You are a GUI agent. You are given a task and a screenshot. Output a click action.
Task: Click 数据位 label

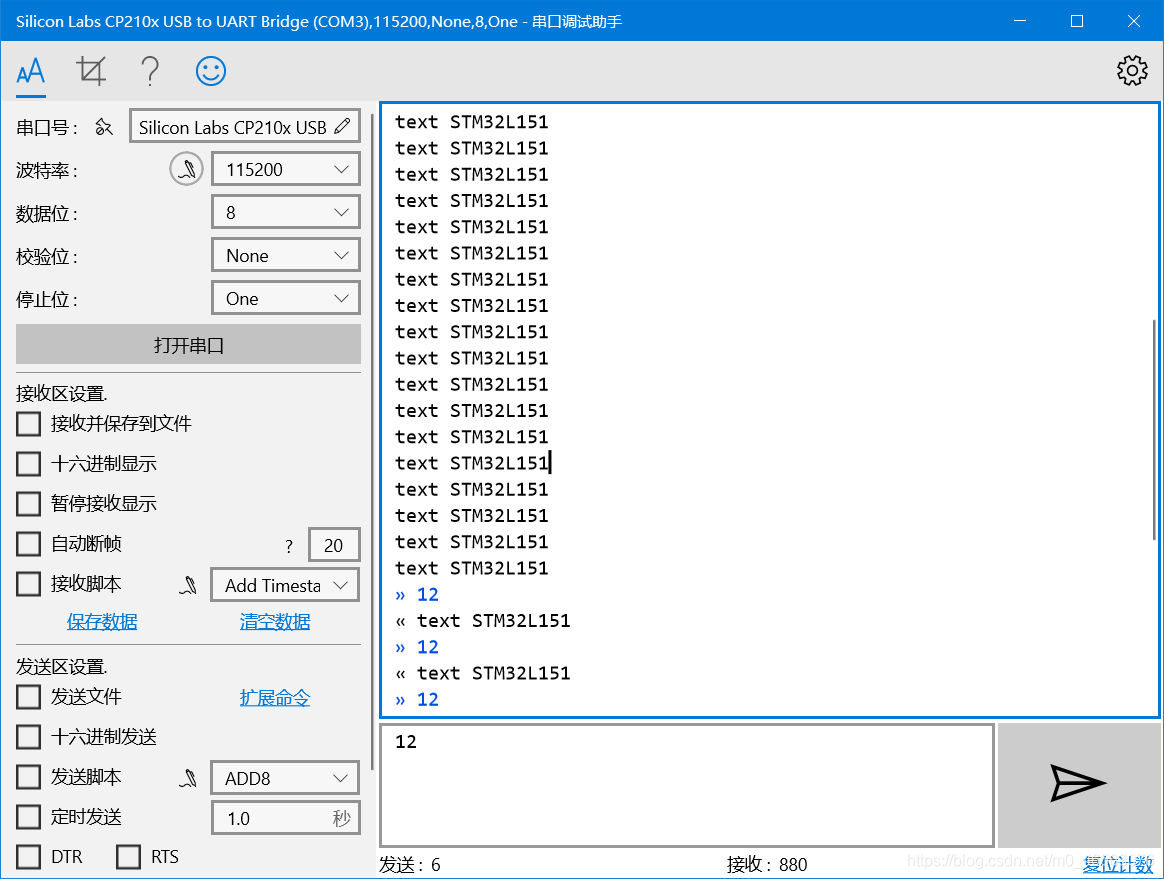(x=47, y=214)
